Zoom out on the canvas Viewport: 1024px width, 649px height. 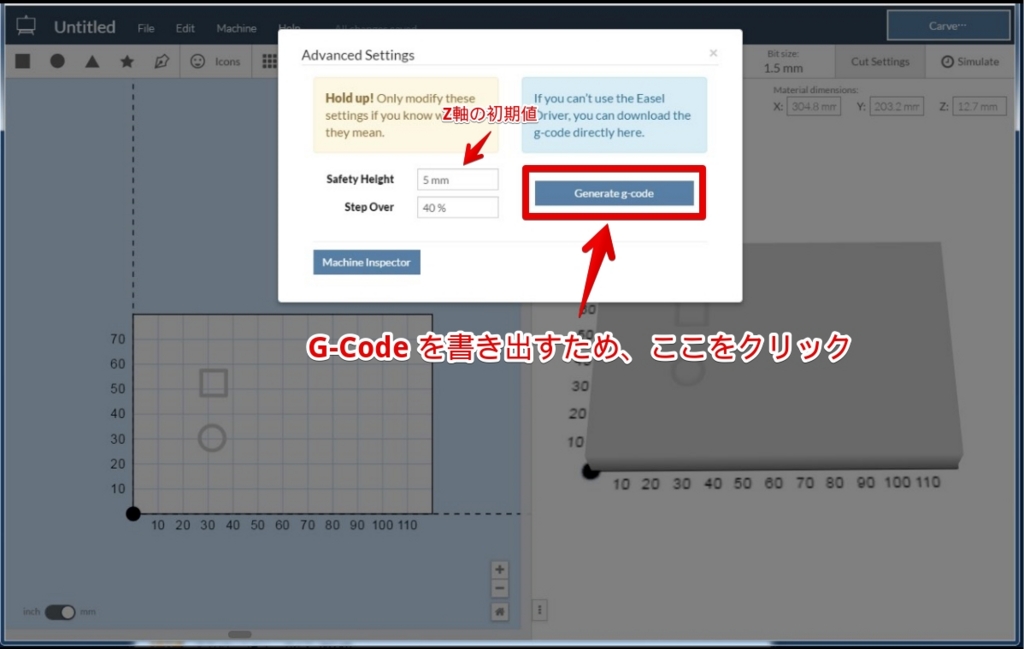click(x=500, y=589)
